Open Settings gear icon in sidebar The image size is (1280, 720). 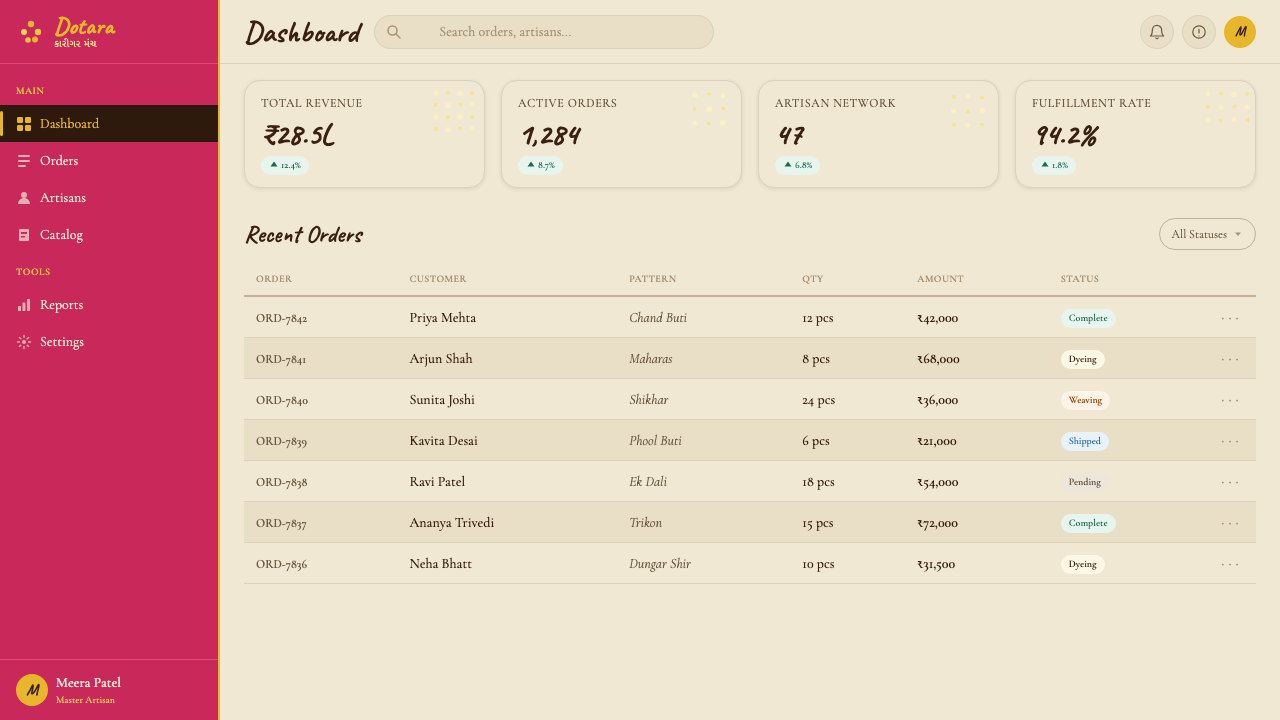pyautogui.click(x=24, y=342)
